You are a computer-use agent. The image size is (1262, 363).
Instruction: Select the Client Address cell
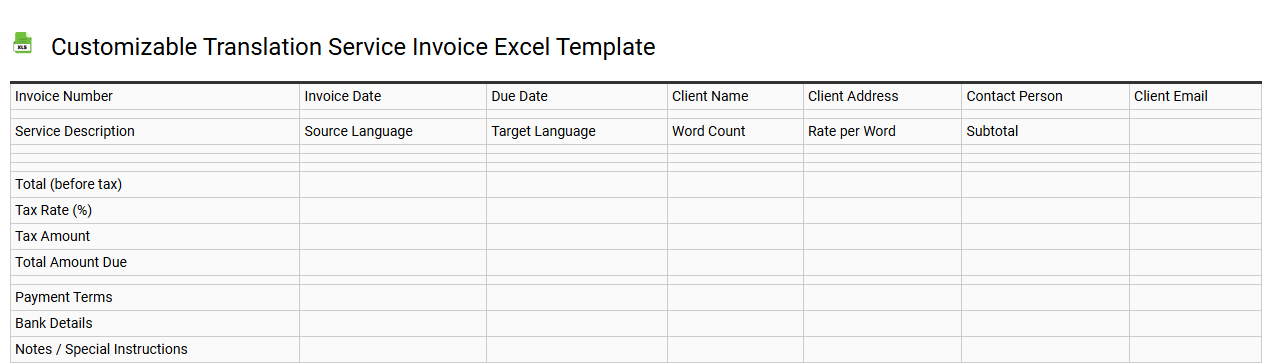point(882,96)
